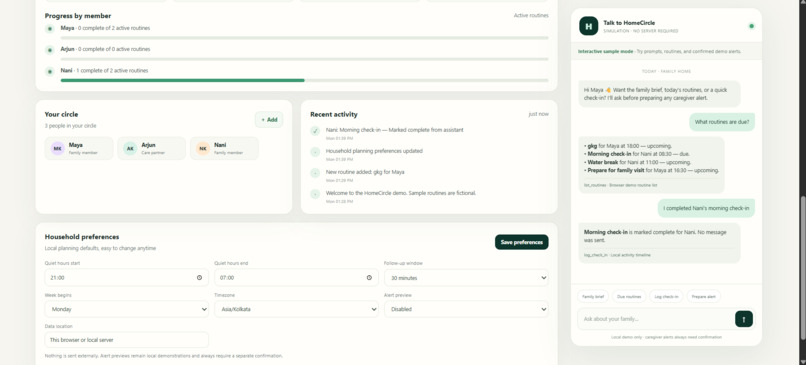This screenshot has width=806, height=365.
Task: Click the Arjun progress row bullet icon
Action: pos(50,50)
